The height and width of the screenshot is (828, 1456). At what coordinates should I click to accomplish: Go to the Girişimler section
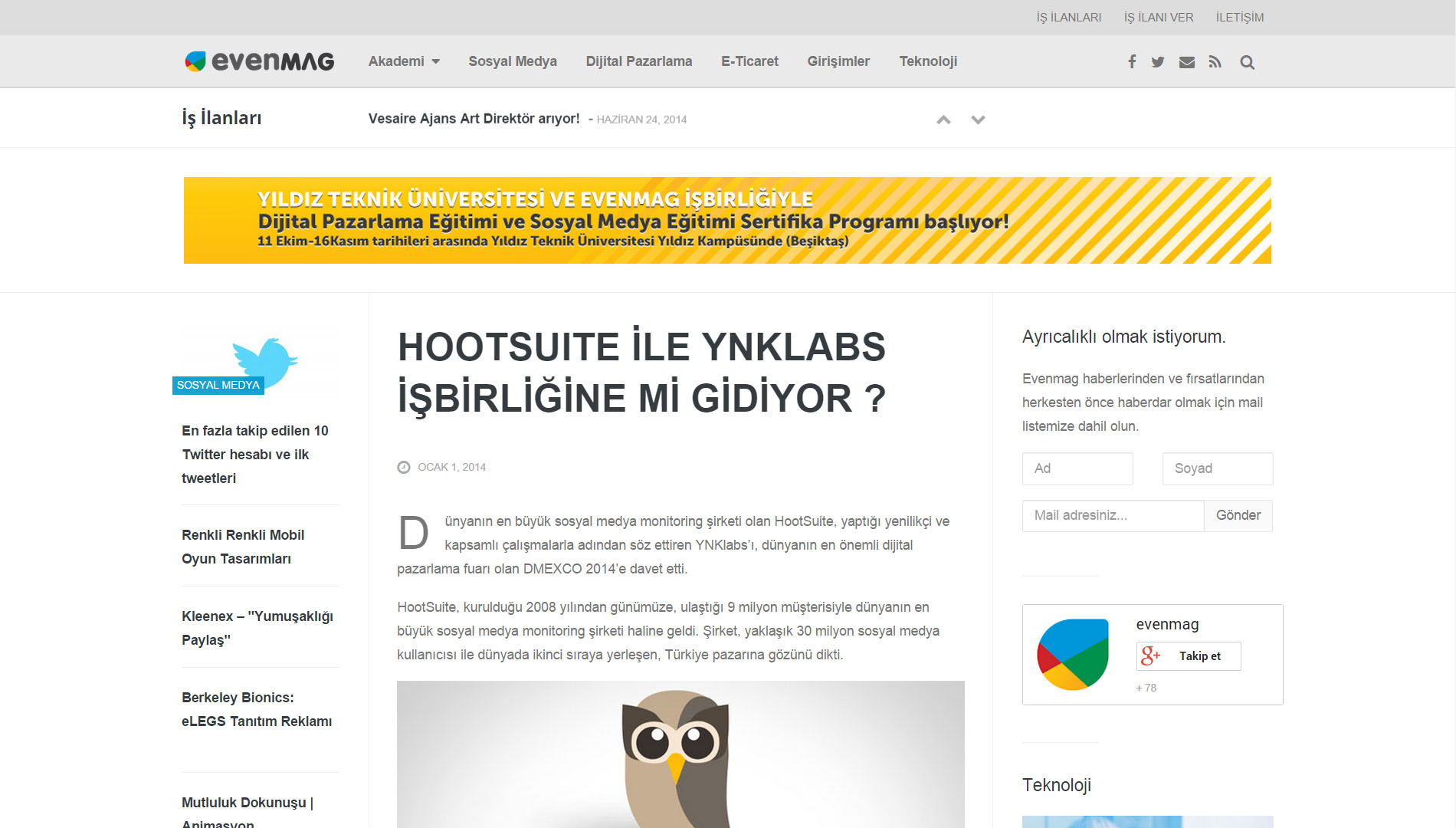click(838, 61)
